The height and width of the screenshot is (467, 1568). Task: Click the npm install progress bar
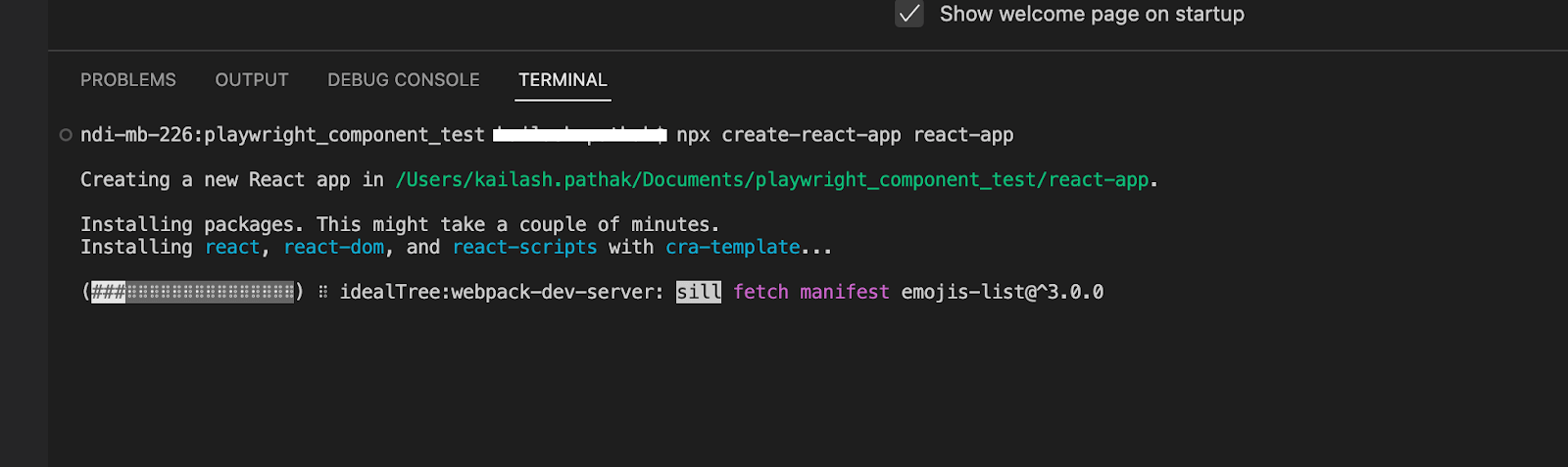coord(193,292)
